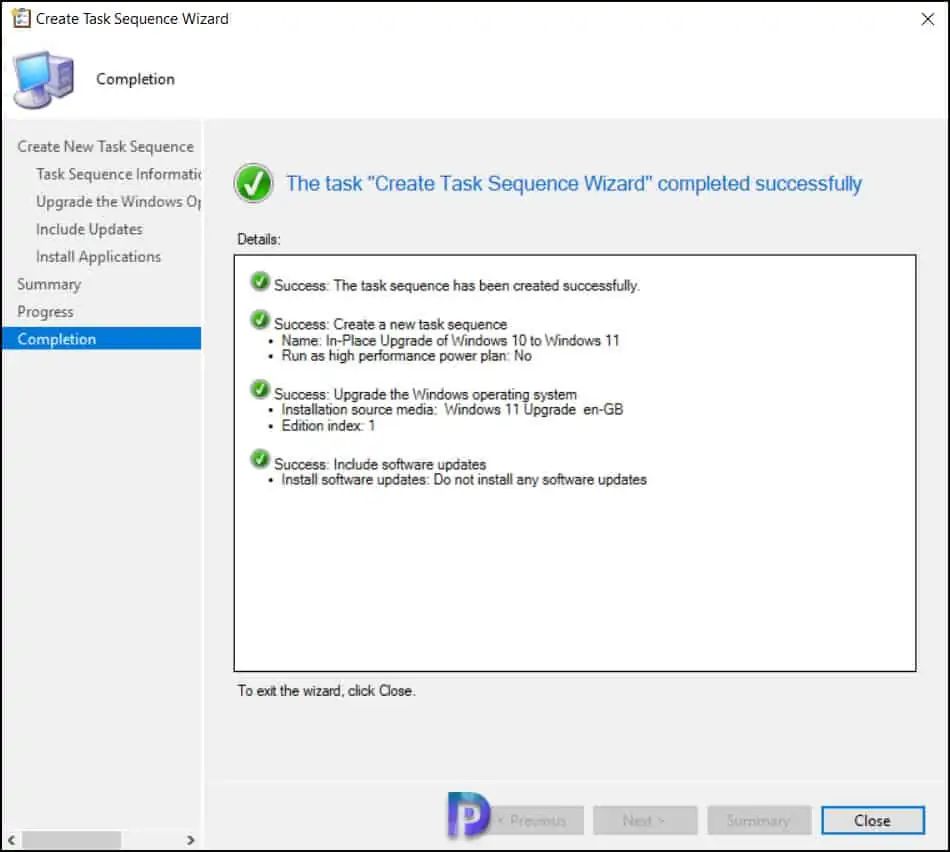Click the disabled Previous button
The width and height of the screenshot is (950, 852).
(x=537, y=820)
